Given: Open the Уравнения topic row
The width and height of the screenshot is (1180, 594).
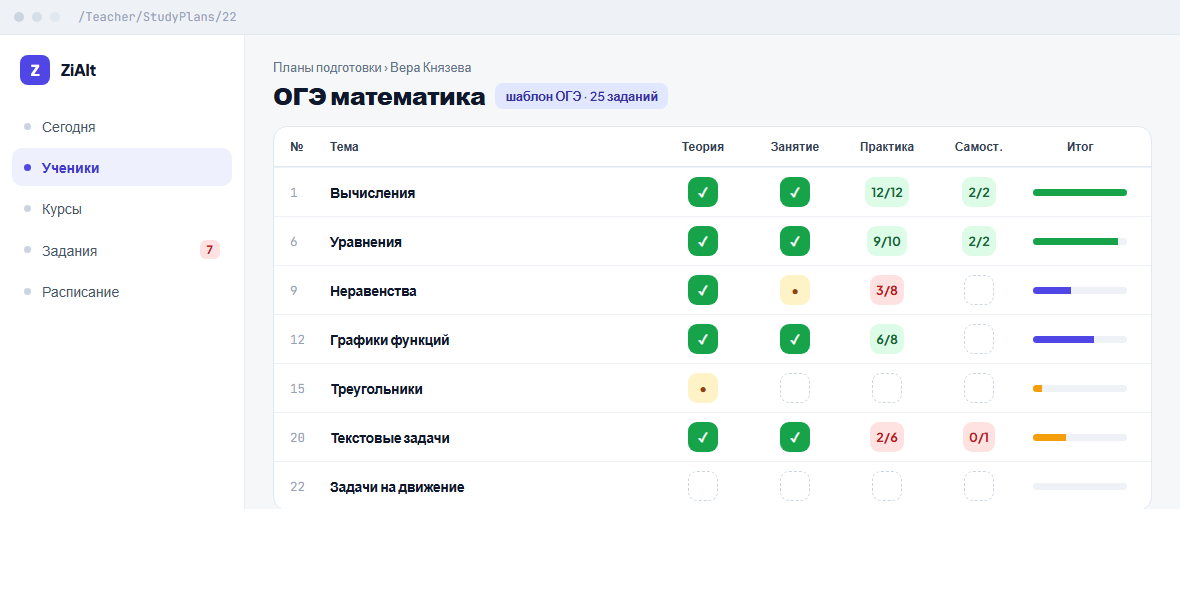Looking at the screenshot, I should click(x=712, y=241).
